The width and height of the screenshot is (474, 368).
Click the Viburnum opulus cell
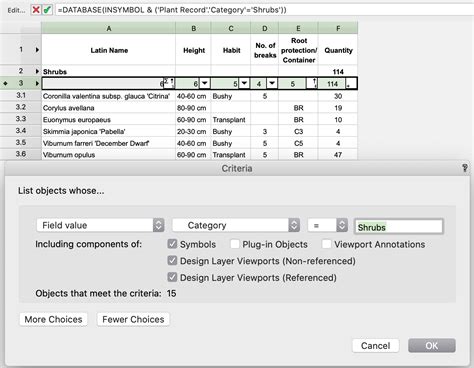coord(109,155)
